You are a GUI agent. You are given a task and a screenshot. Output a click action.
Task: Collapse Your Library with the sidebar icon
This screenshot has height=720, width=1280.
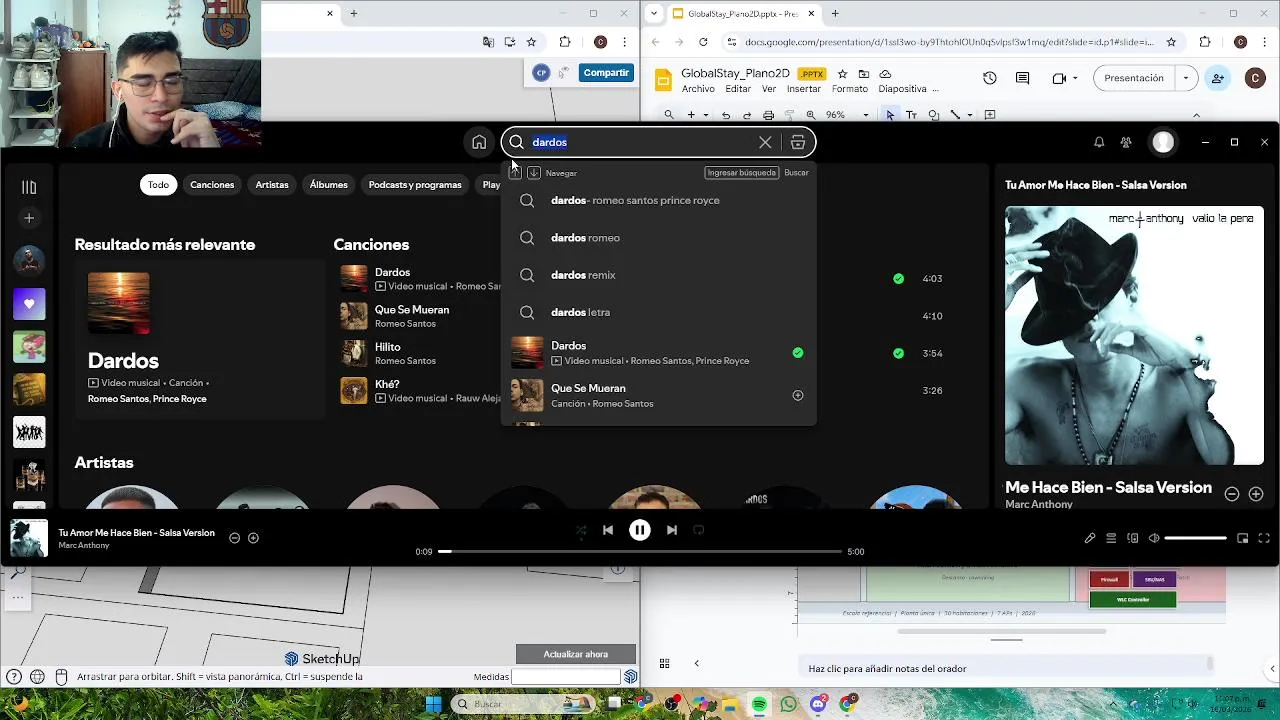29,187
